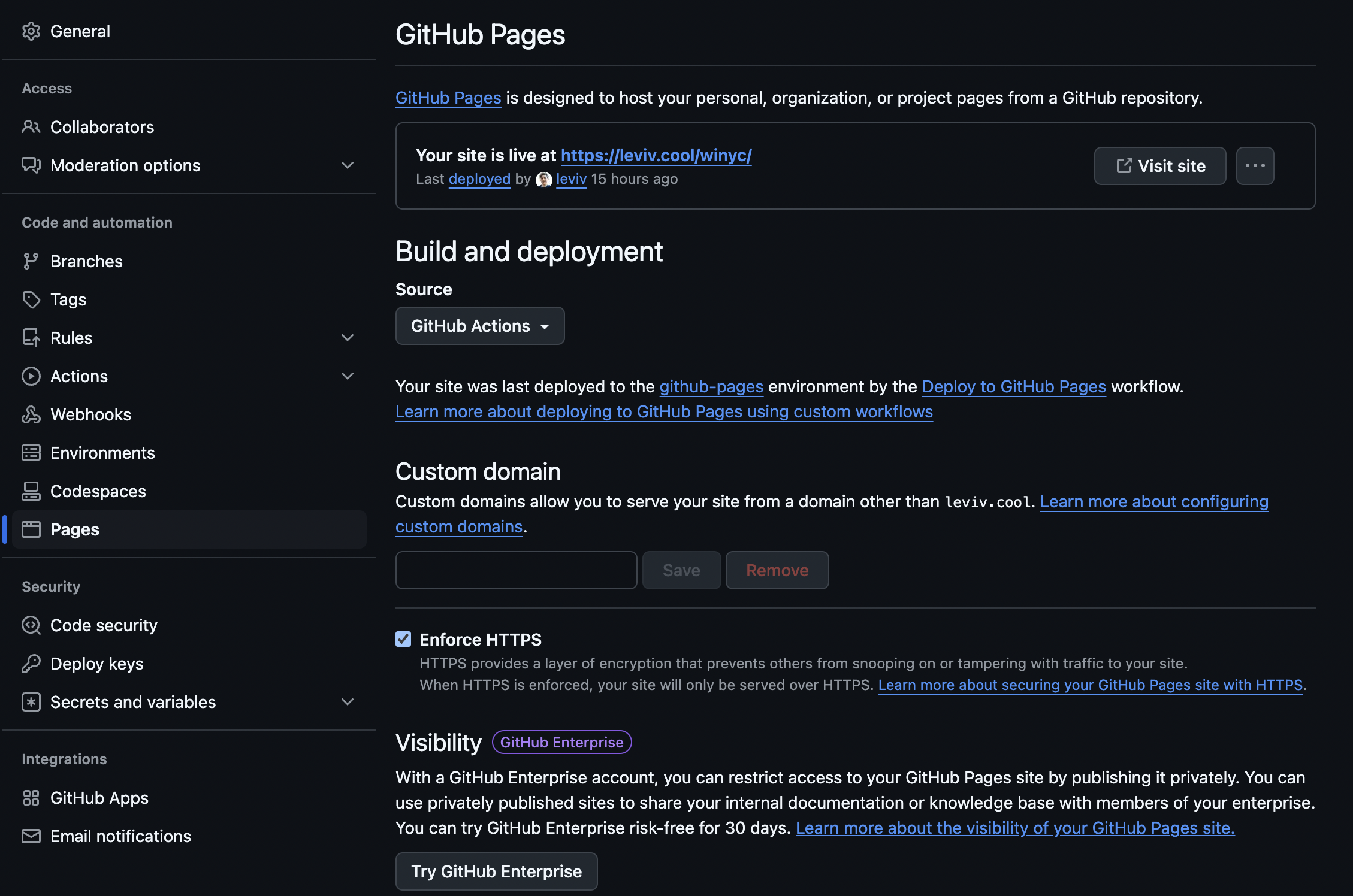Click the Collaborators people icon

31,127
